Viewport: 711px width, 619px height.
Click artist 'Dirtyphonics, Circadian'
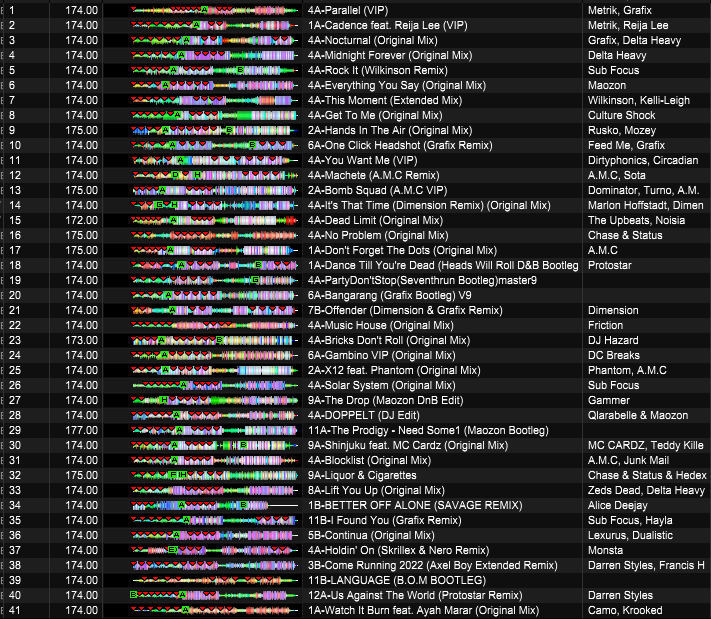click(x=643, y=160)
